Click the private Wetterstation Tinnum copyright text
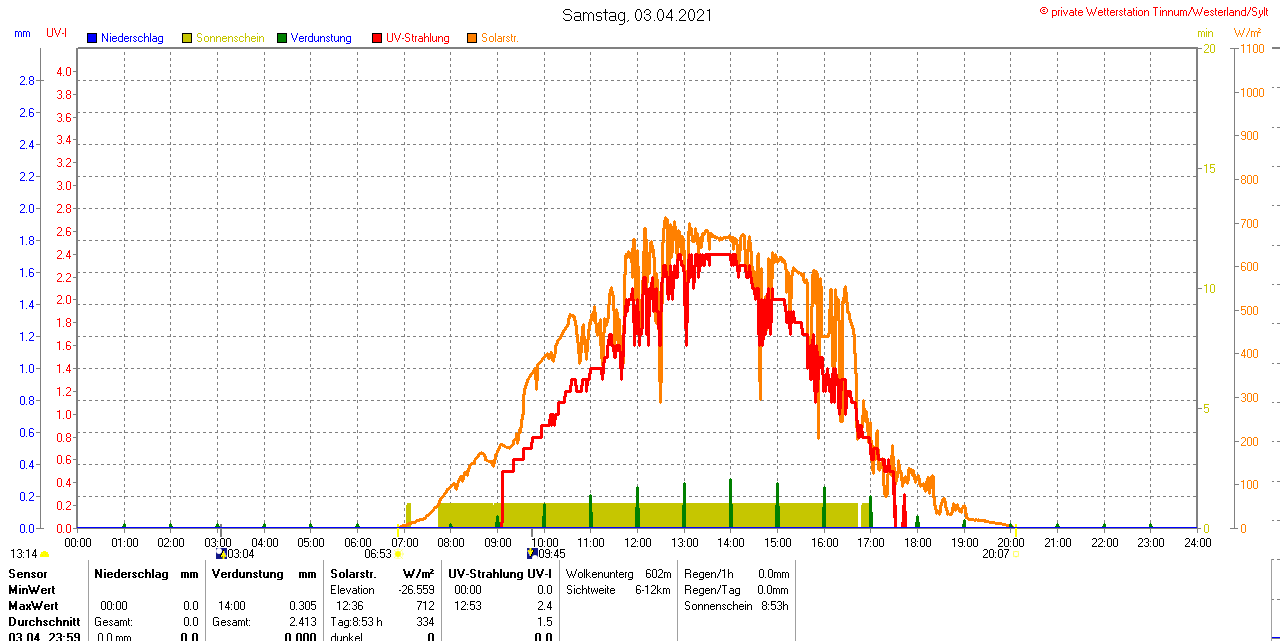 click(x=1158, y=11)
